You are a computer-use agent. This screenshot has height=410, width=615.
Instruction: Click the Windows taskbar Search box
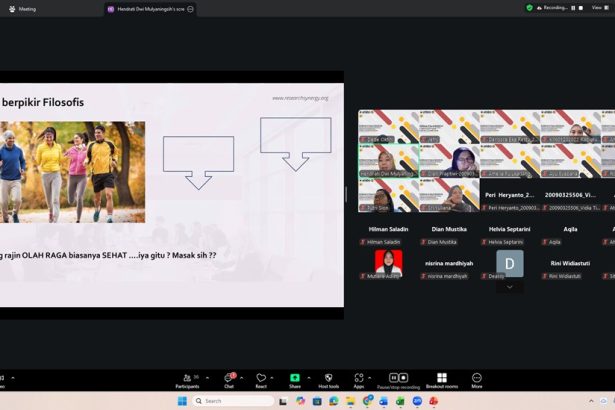tap(228, 401)
